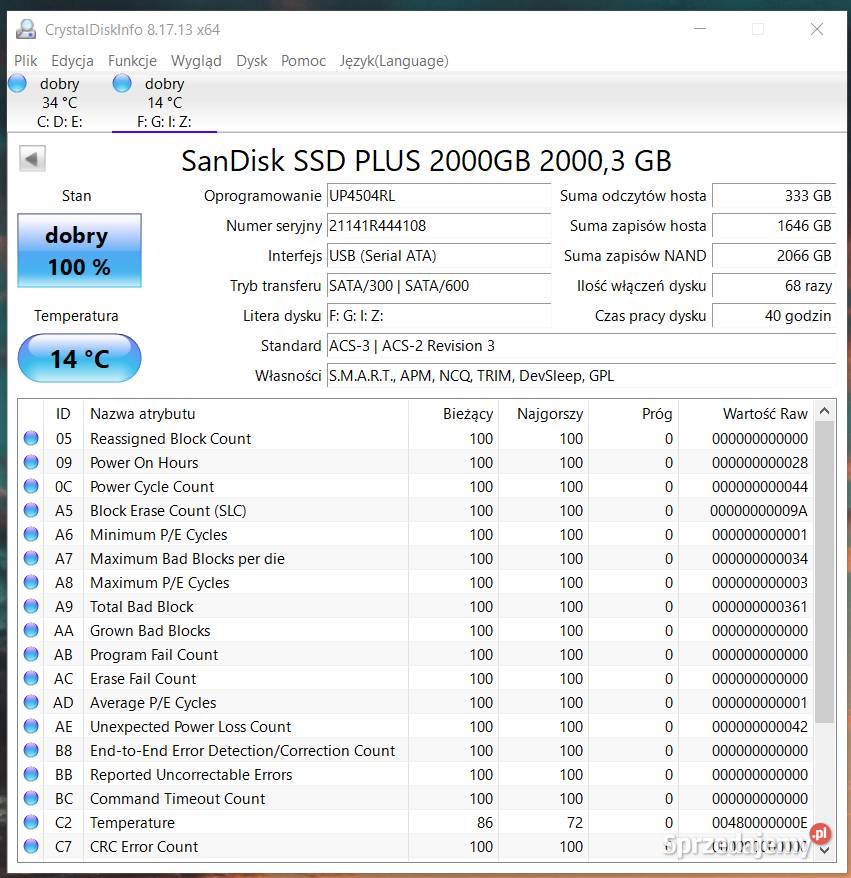Image resolution: width=851 pixels, height=878 pixels.
Task: Open the Pomoc menu
Action: coord(303,60)
